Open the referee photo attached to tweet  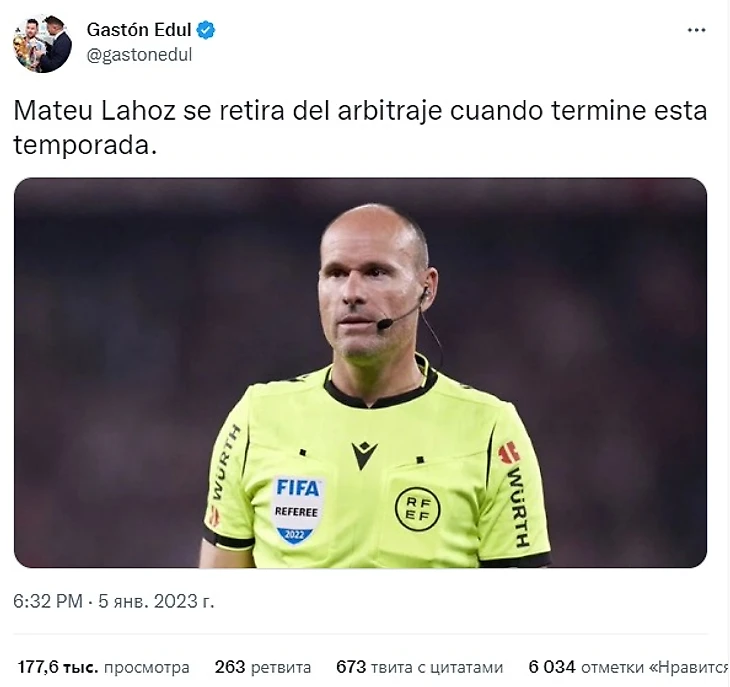[360, 372]
